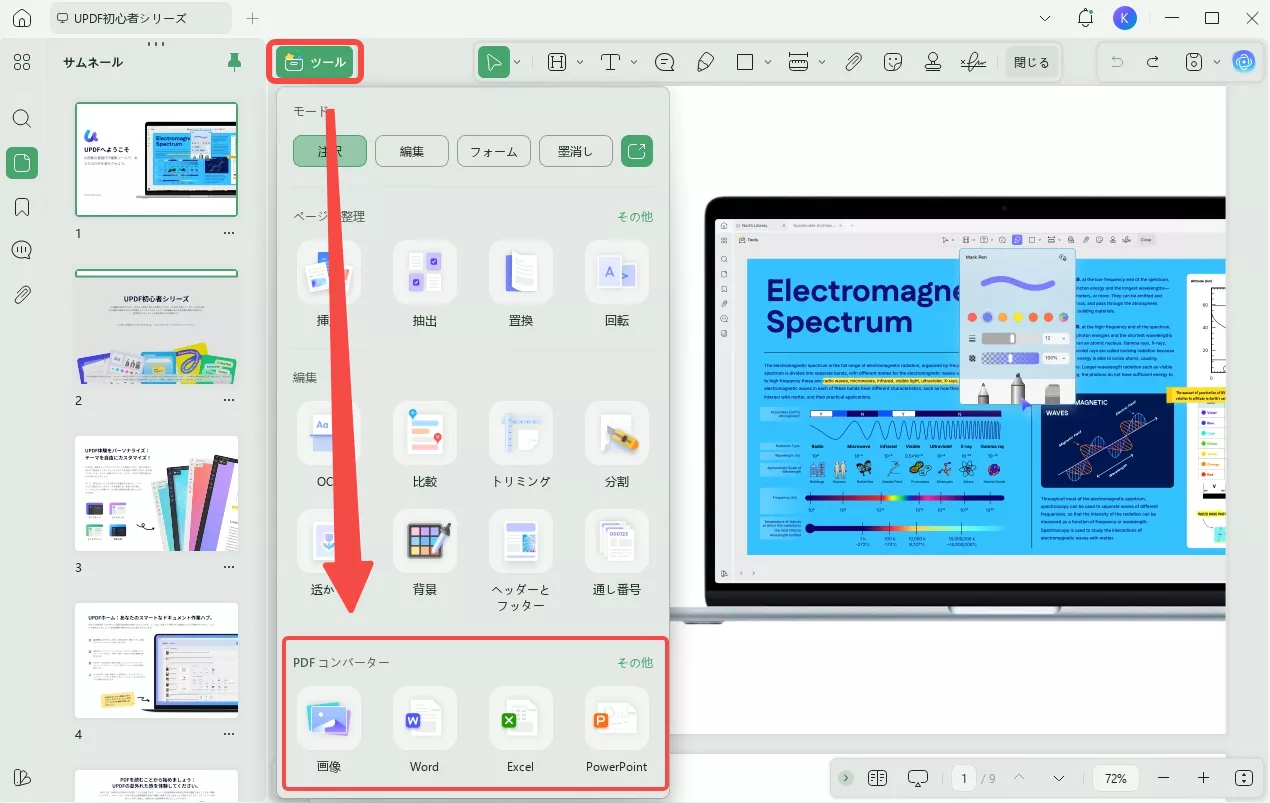Open the 背景 background tool

click(424, 541)
